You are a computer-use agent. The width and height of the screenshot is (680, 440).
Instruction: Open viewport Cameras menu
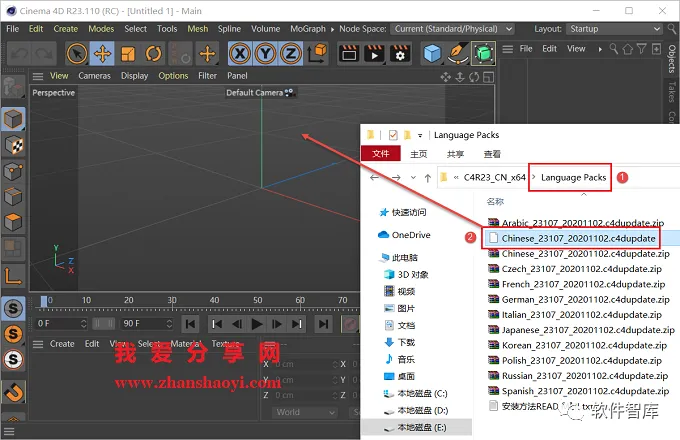pyautogui.click(x=94, y=75)
